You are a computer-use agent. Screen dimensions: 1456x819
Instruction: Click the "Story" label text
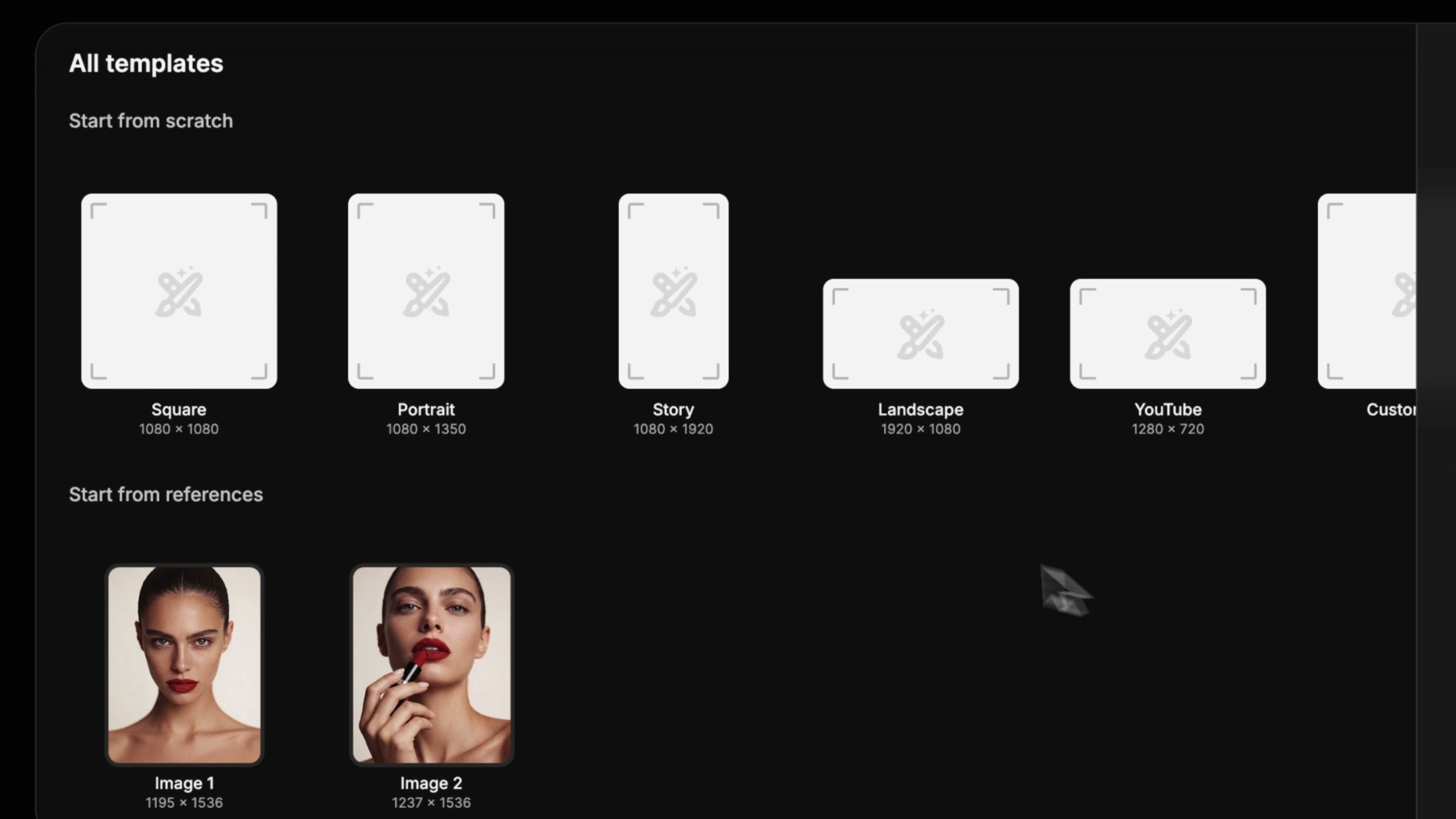pyautogui.click(x=673, y=409)
